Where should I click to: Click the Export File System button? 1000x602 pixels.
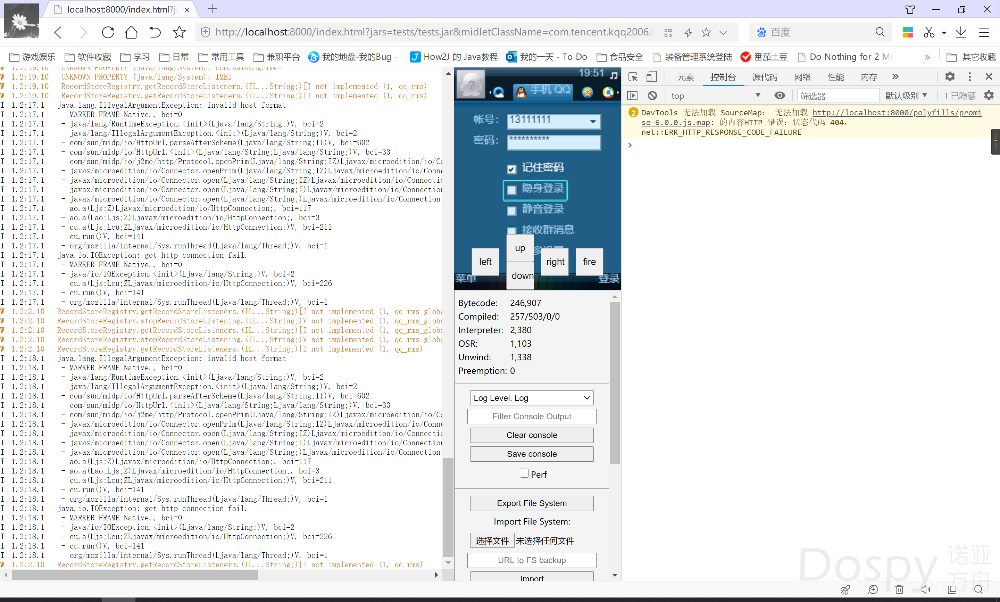[x=532, y=503]
